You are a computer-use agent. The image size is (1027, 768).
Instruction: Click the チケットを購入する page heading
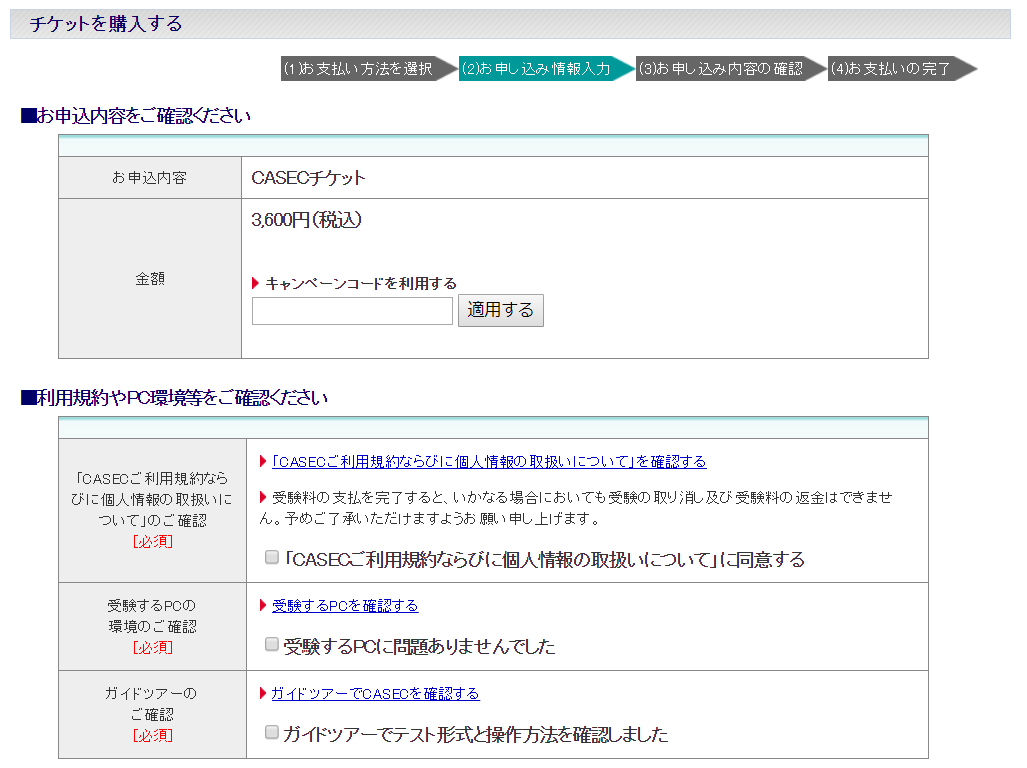(x=106, y=25)
